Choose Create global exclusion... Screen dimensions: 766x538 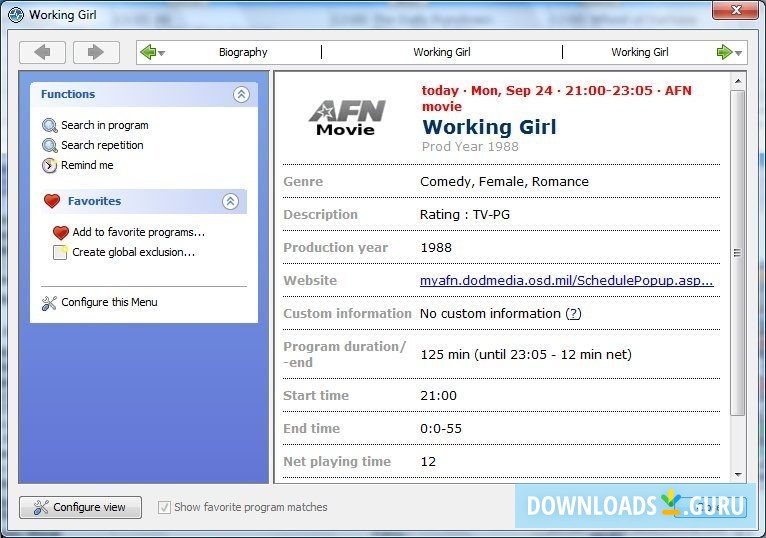(133, 252)
